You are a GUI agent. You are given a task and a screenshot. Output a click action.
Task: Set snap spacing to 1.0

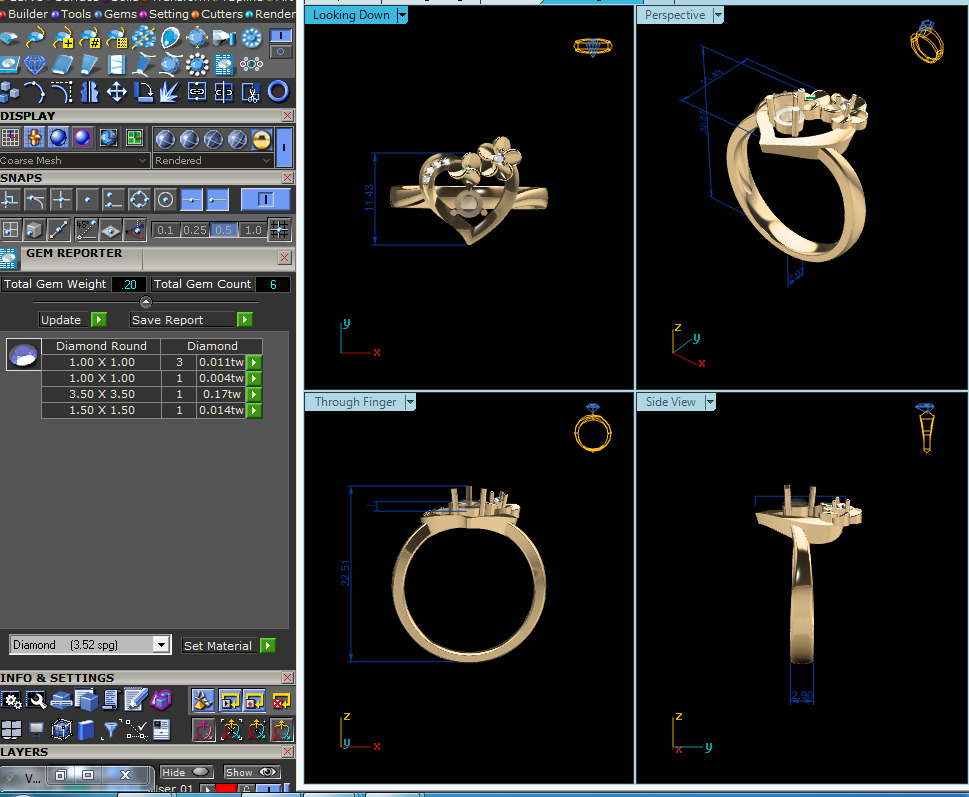pos(253,230)
